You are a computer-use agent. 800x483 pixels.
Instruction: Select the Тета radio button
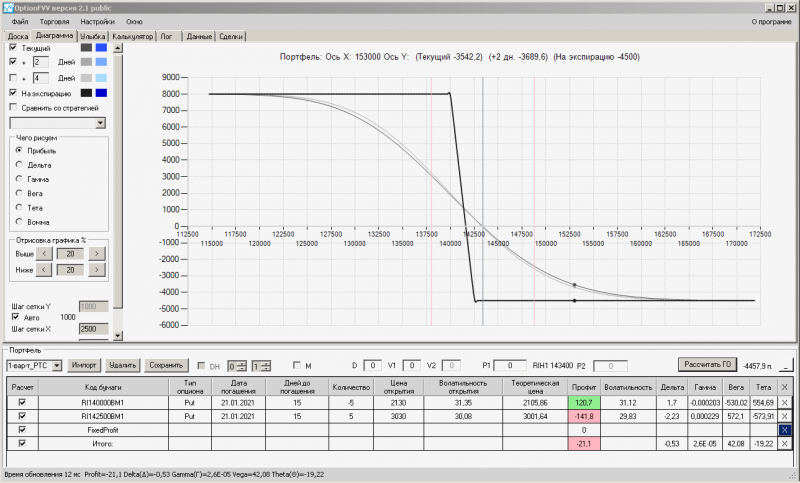pos(19,208)
